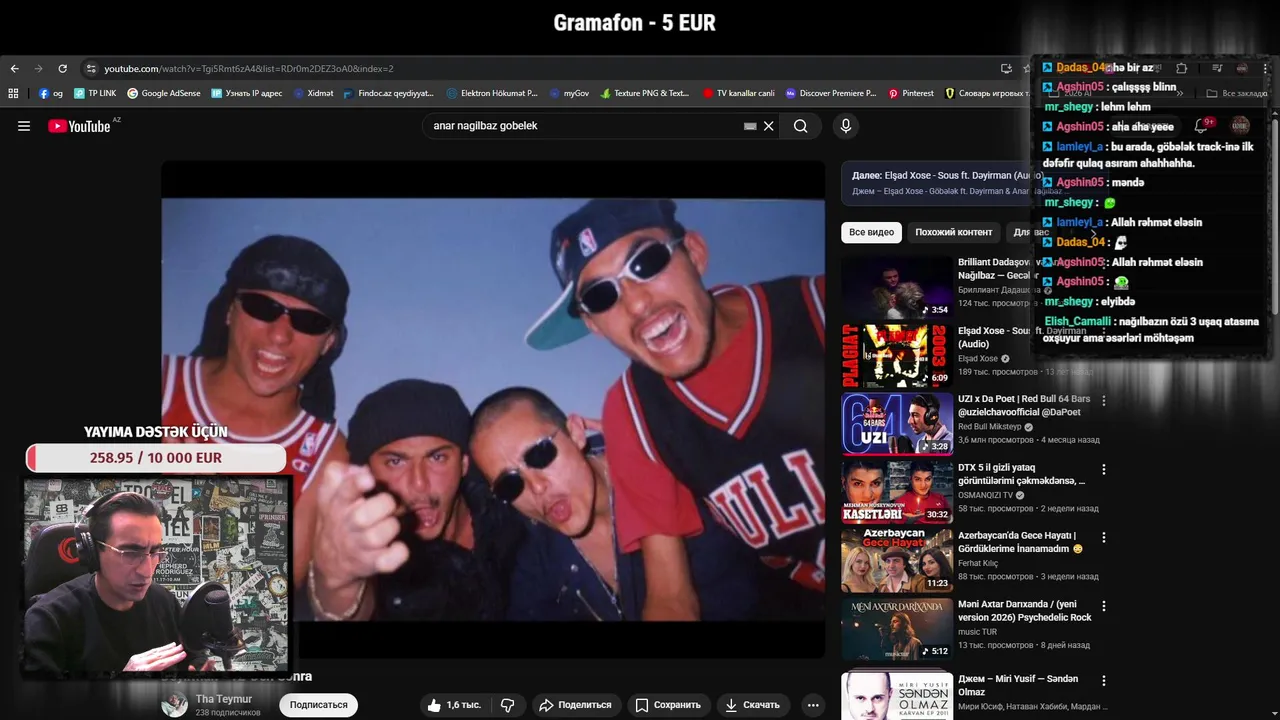Open the UZI x Da Poet 64 Bars thumbnail
This screenshot has width=1280, height=720.
[897, 423]
